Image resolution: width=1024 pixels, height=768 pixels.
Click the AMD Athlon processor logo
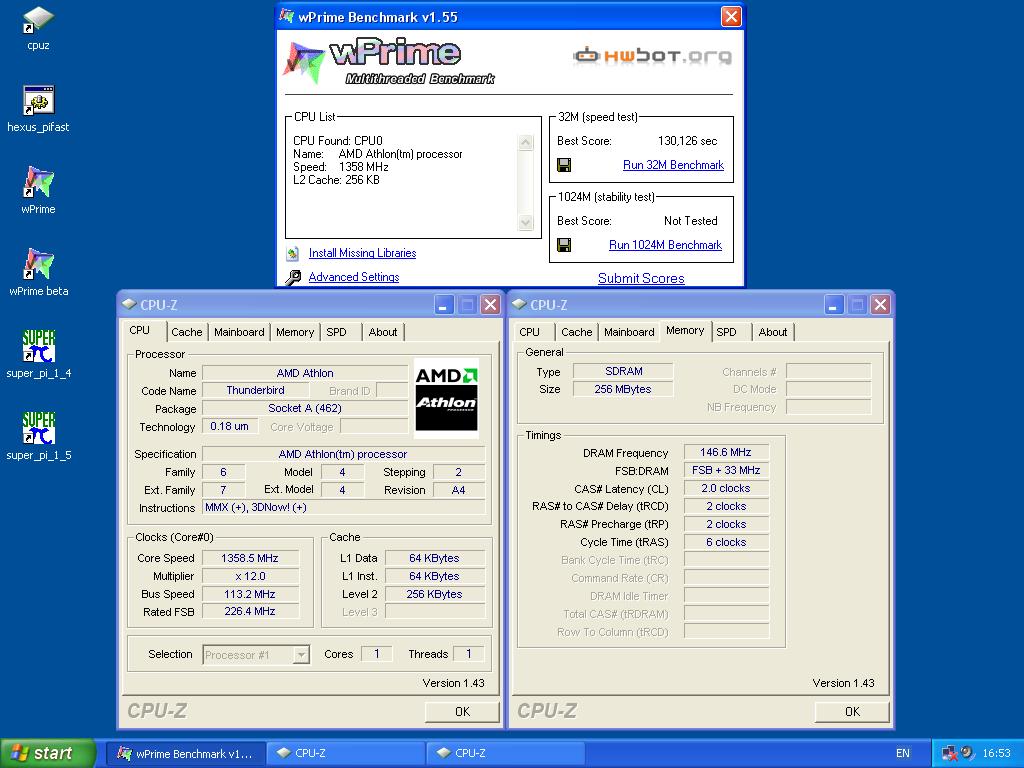tap(447, 397)
